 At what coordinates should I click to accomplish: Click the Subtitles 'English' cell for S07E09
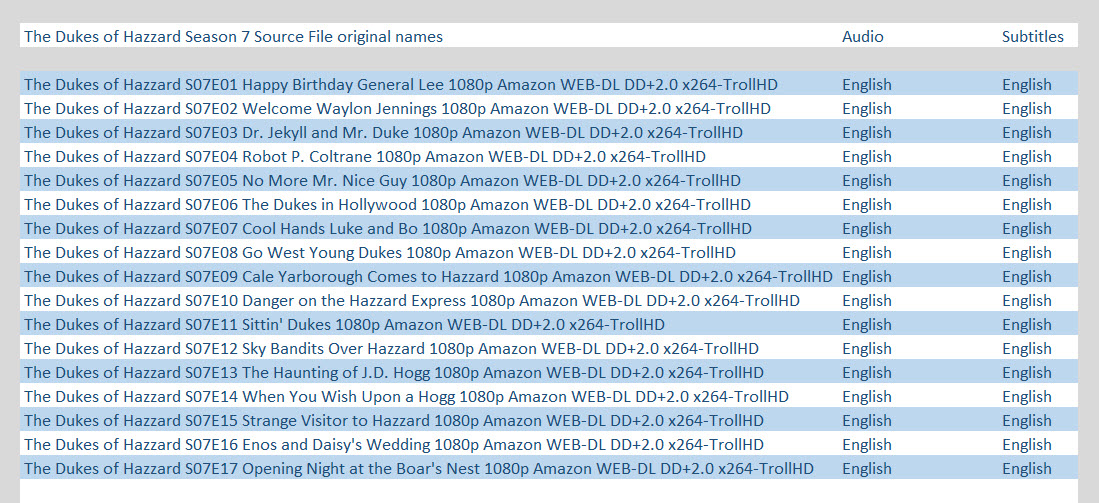pos(1027,277)
